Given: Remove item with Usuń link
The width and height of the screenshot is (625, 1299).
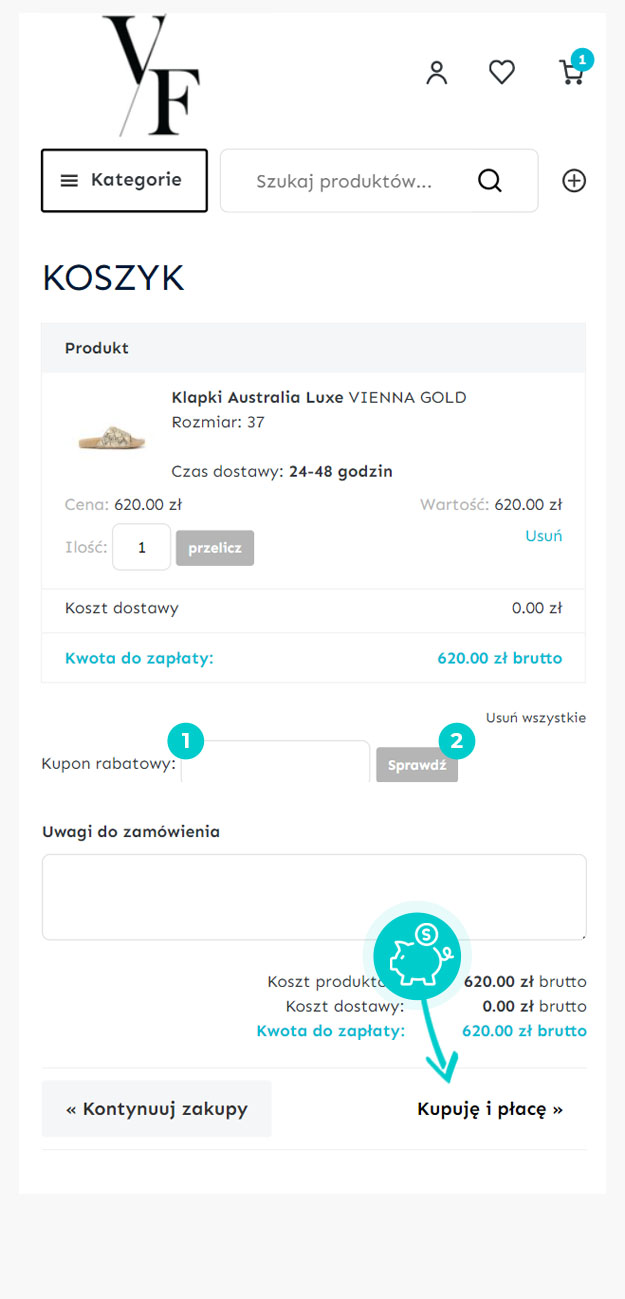Looking at the screenshot, I should pyautogui.click(x=543, y=536).
